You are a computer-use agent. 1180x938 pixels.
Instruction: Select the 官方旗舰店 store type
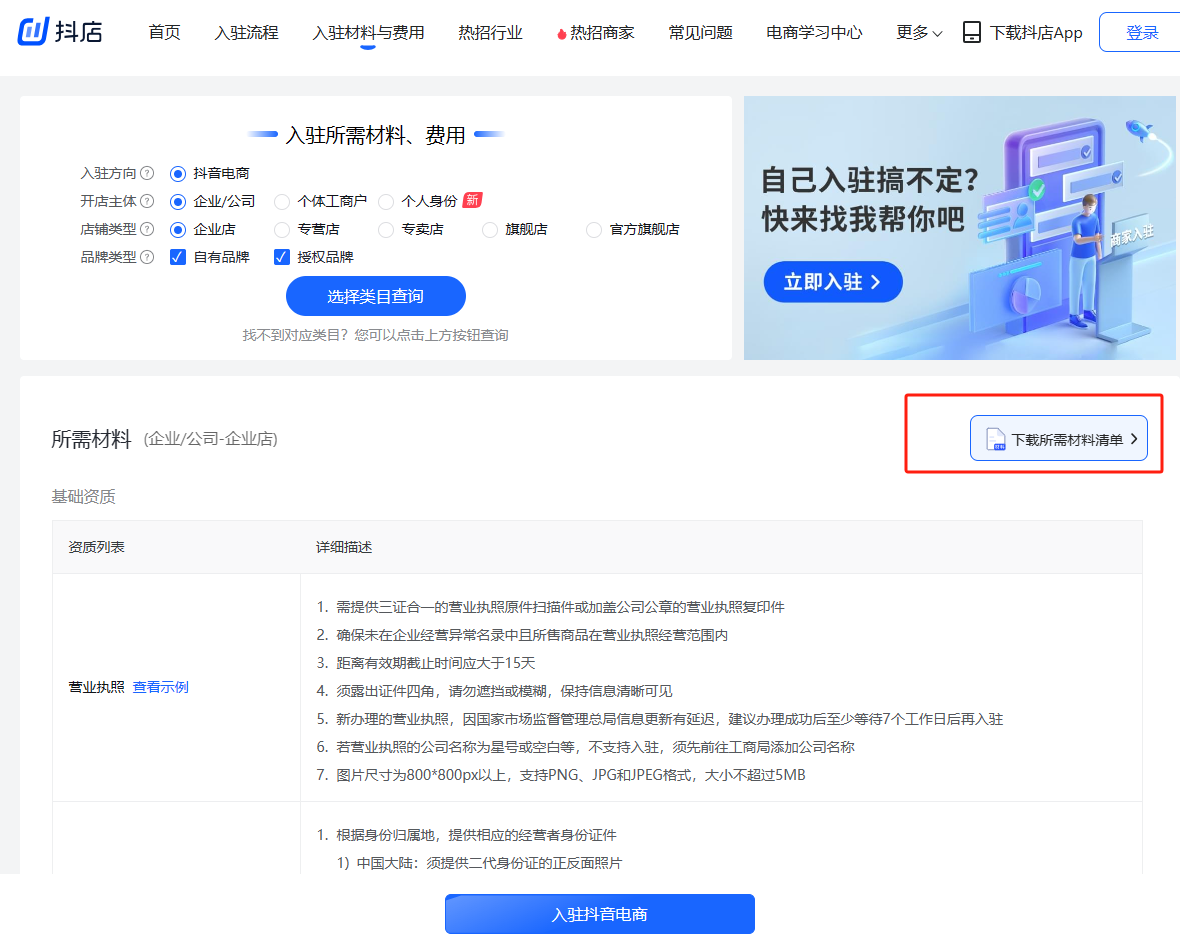(593, 230)
